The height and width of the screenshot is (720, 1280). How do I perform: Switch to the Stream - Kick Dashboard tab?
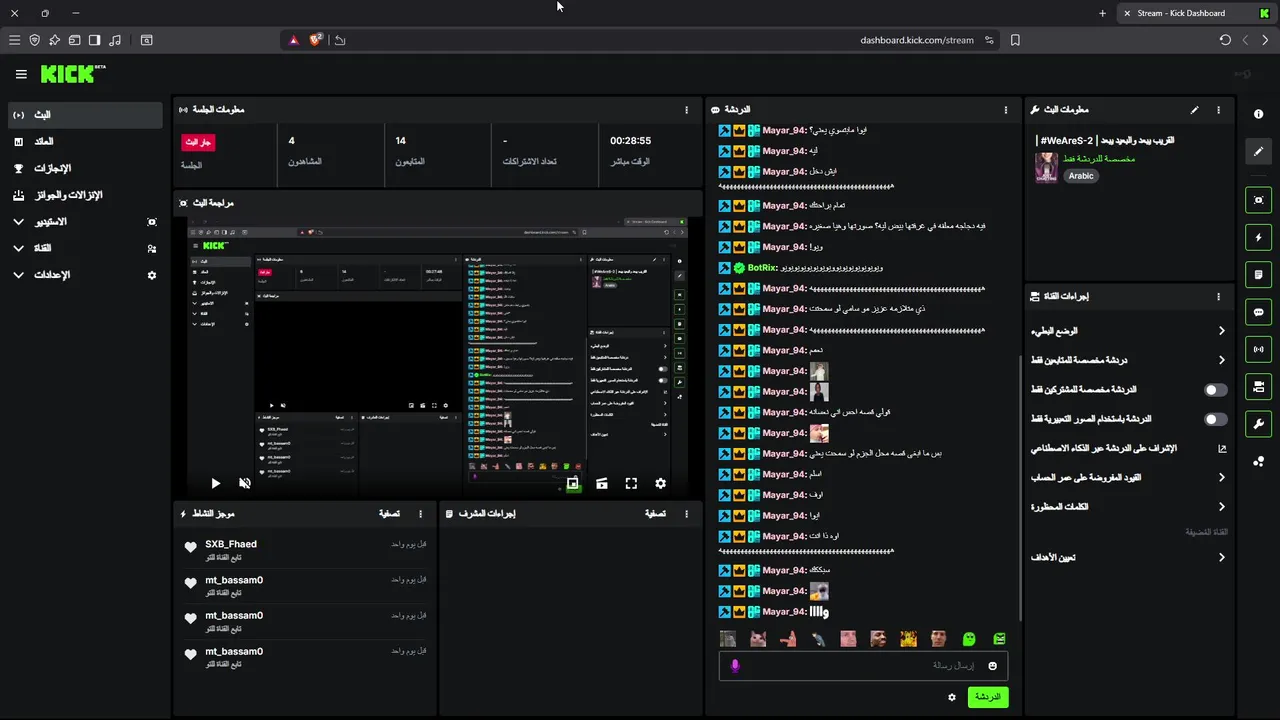coord(1195,13)
